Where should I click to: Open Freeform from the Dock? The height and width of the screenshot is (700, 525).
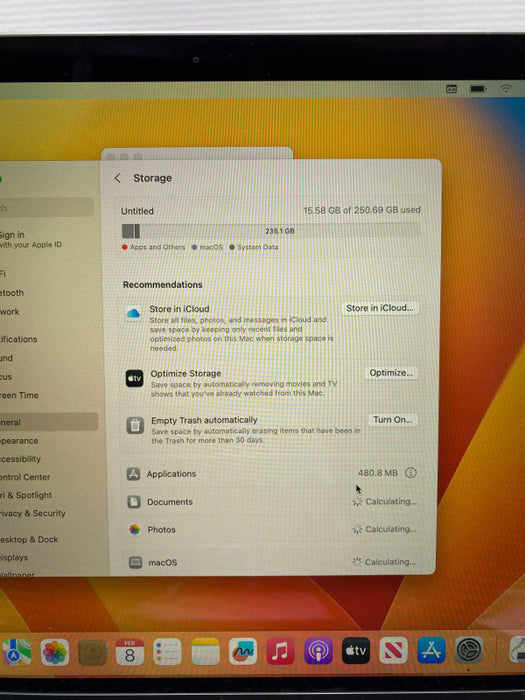click(243, 651)
